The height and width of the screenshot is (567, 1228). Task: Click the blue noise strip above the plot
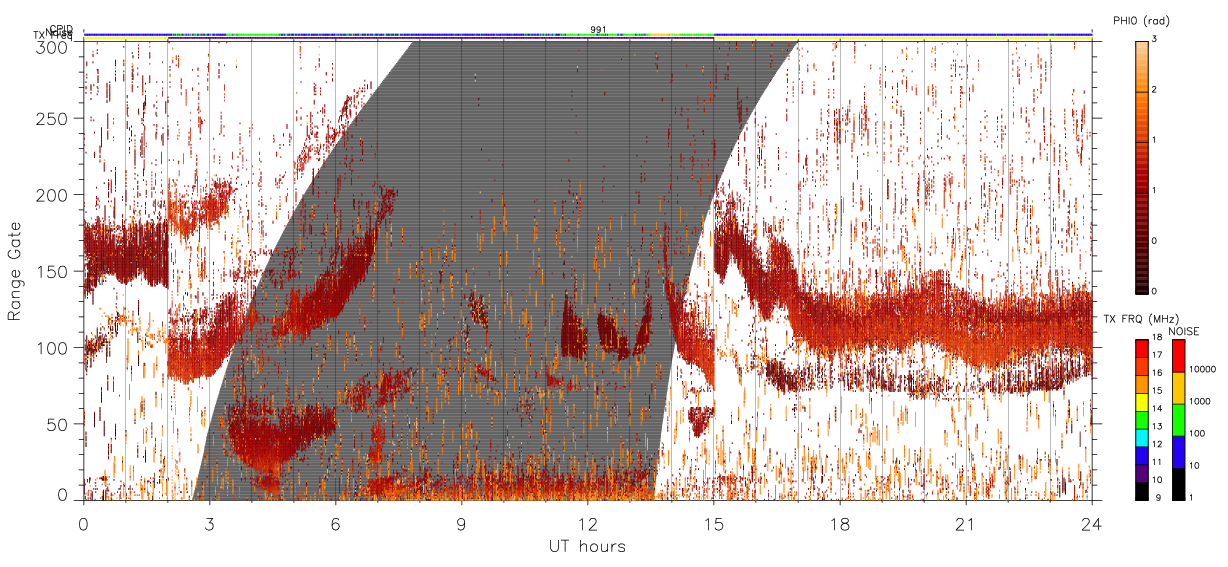tap(588, 34)
